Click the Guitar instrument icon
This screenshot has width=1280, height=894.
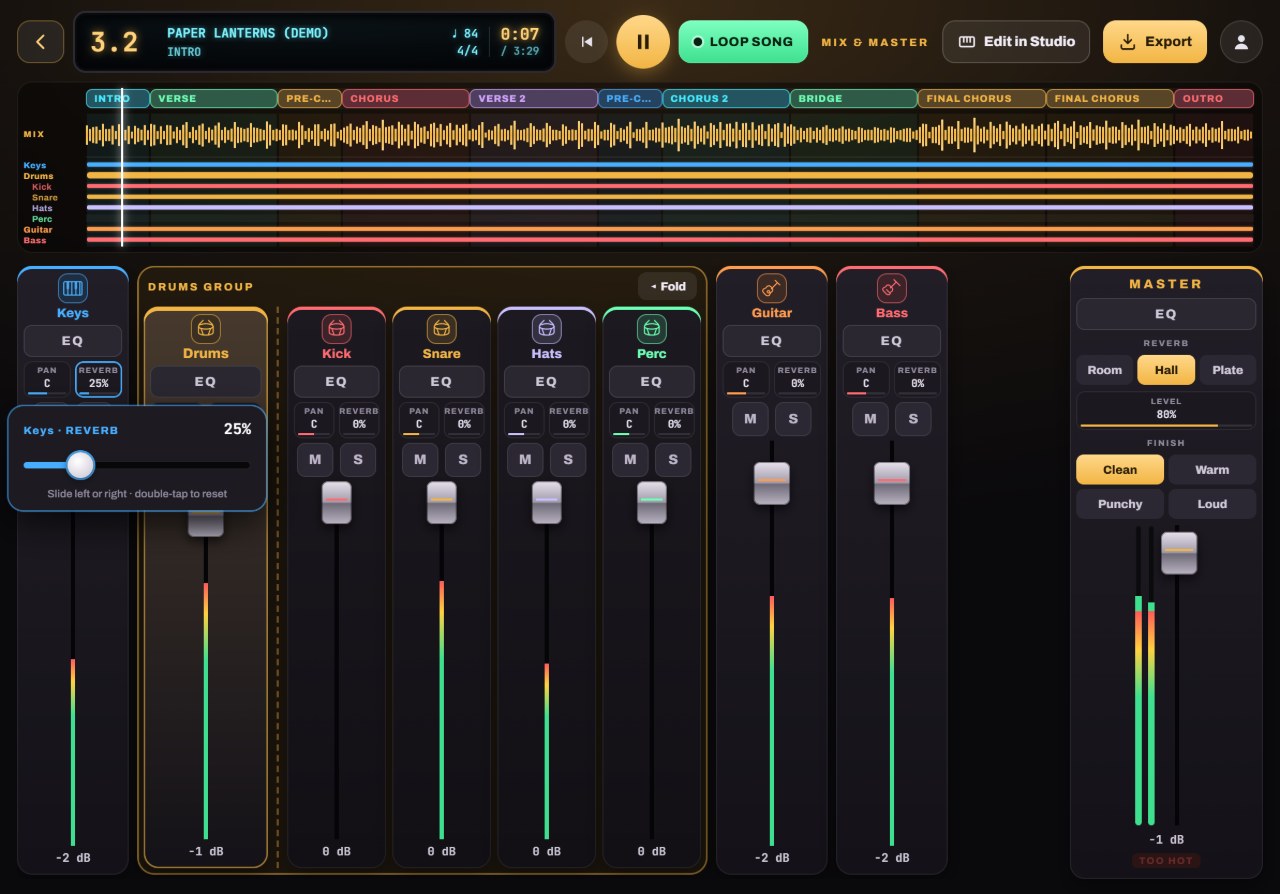click(x=772, y=289)
